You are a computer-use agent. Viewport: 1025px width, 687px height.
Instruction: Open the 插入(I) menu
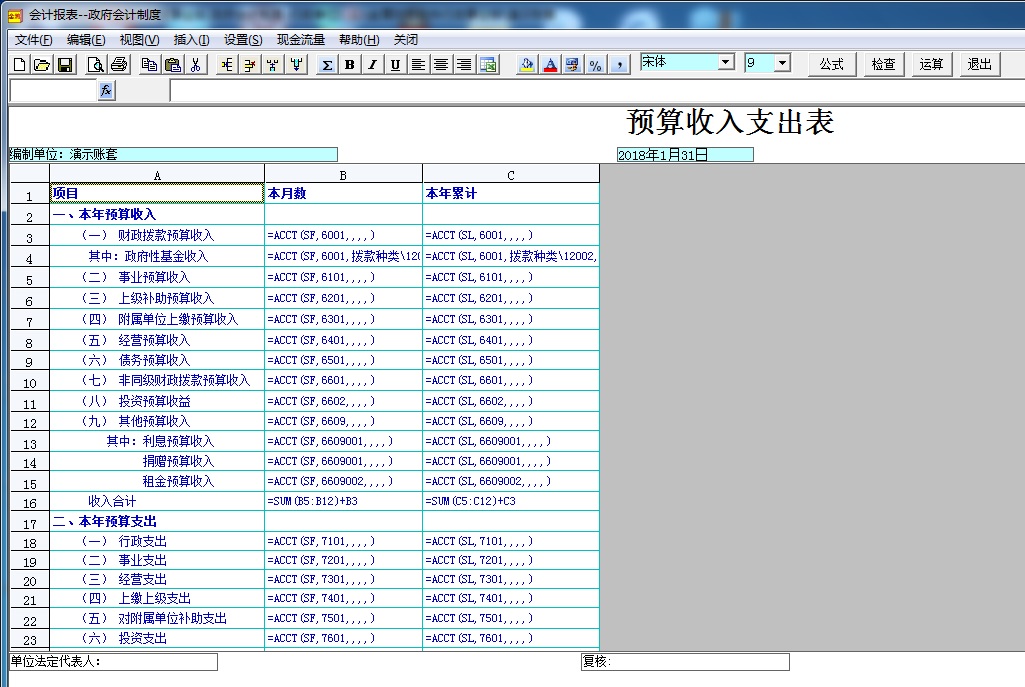[x=191, y=40]
